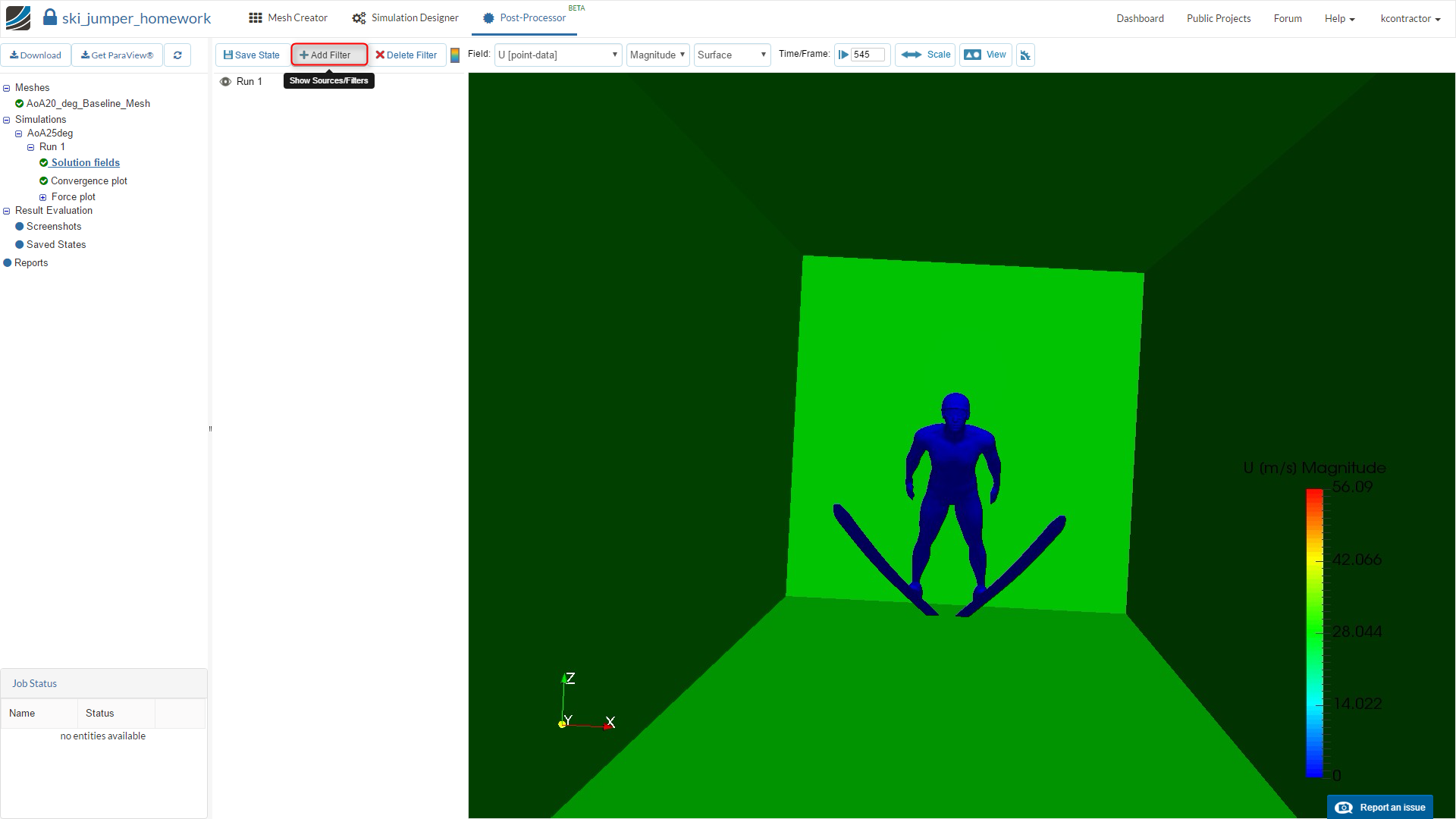This screenshot has height=819, width=1456.
Task: Open the Field U [point-data] dropdown
Action: coord(558,55)
